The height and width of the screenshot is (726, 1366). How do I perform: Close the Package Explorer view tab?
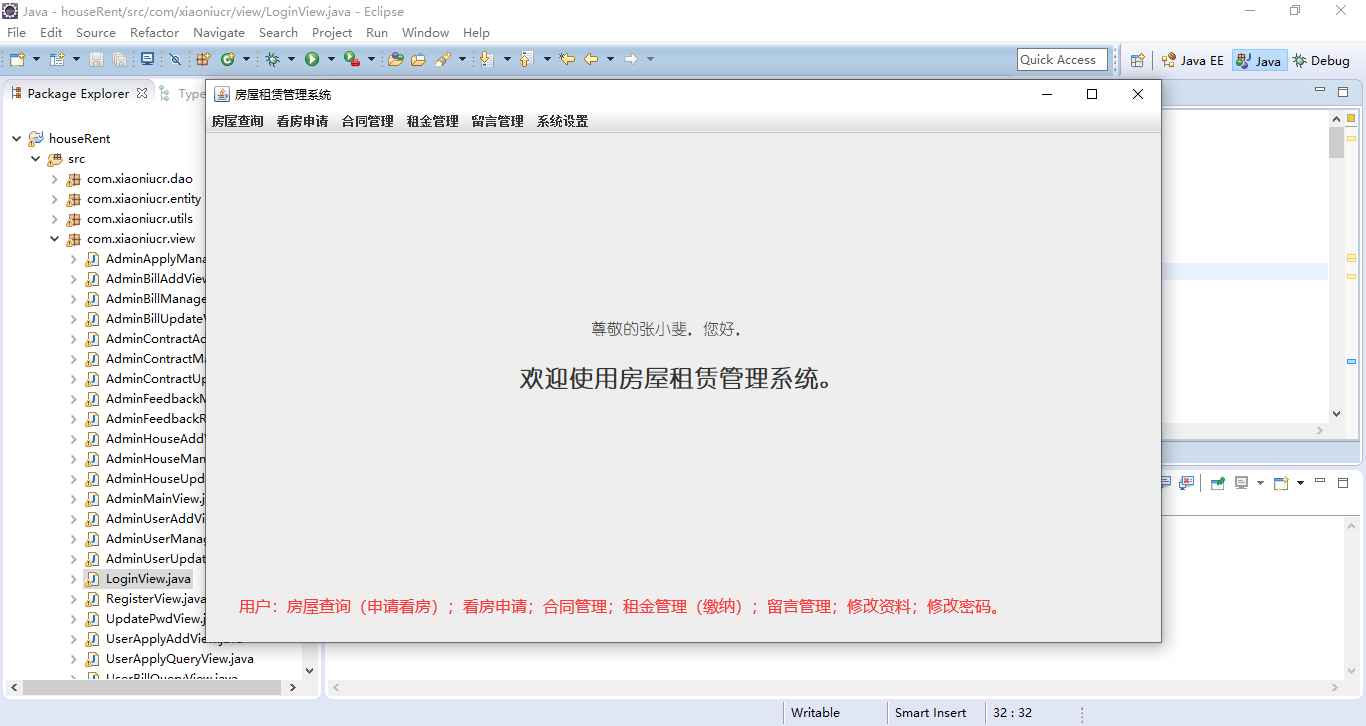(142, 93)
